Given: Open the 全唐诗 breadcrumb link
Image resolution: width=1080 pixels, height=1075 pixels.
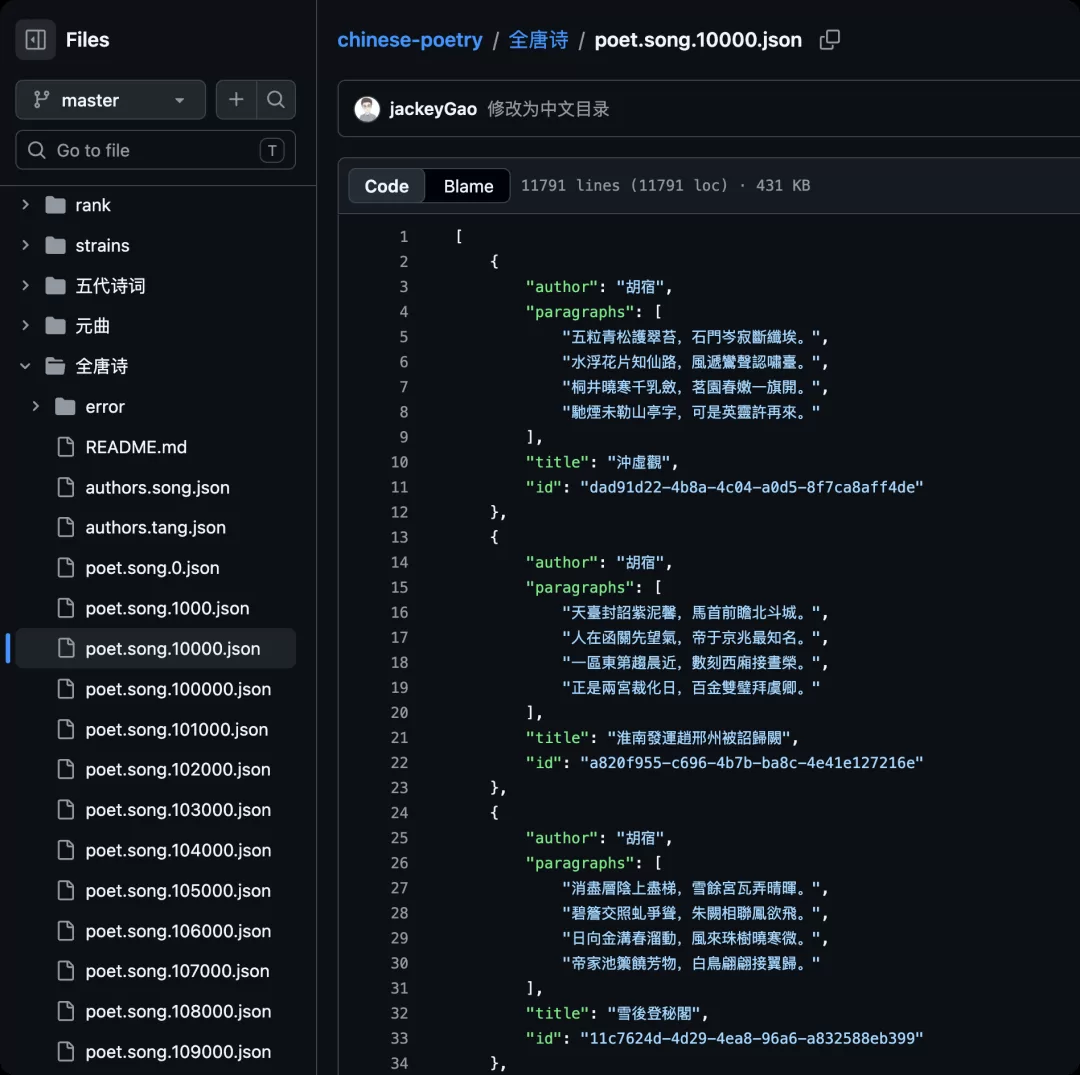Looking at the screenshot, I should pos(539,40).
